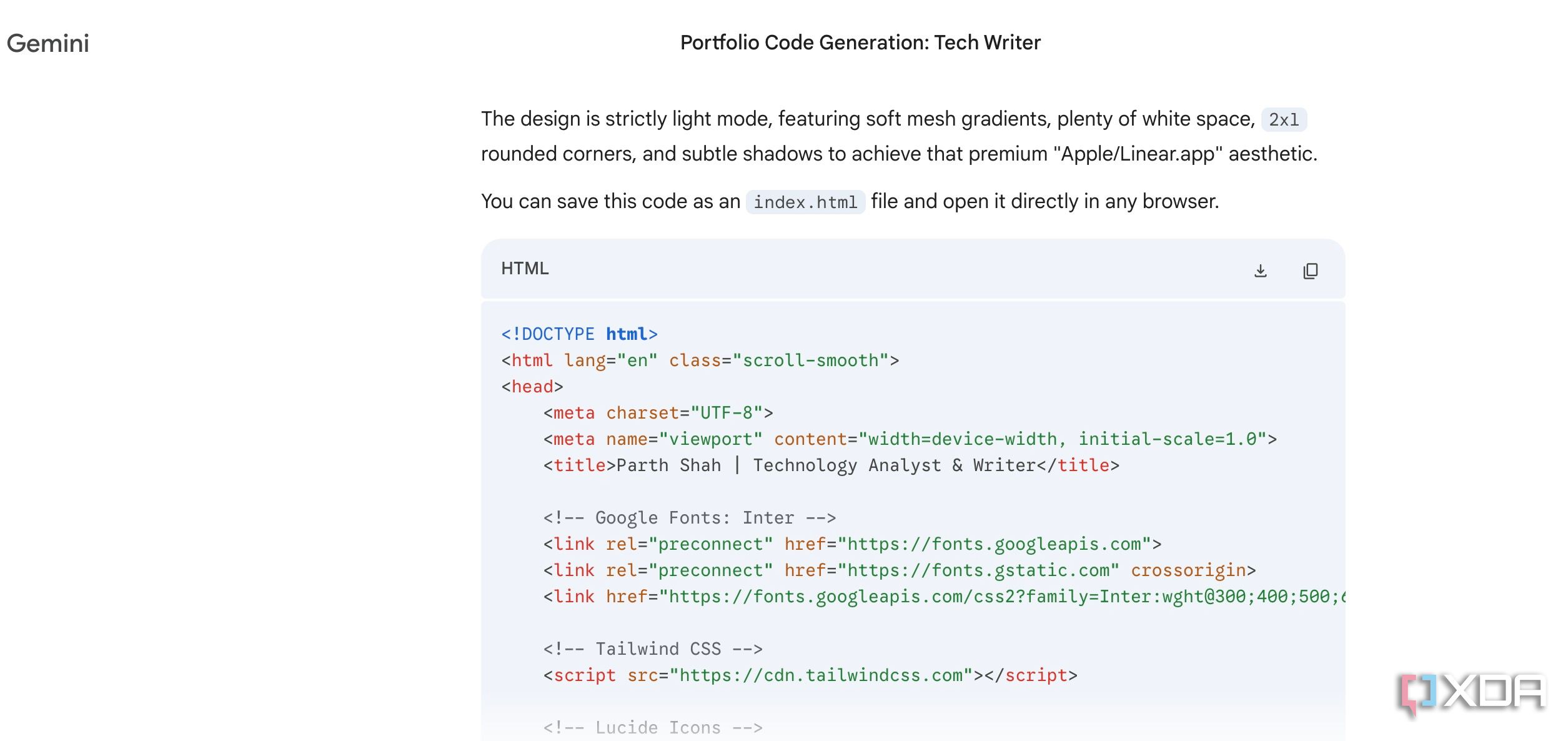Click the cdn.tailwindcss.com script line
The image size is (1568, 741).
pyautogui.click(x=810, y=675)
